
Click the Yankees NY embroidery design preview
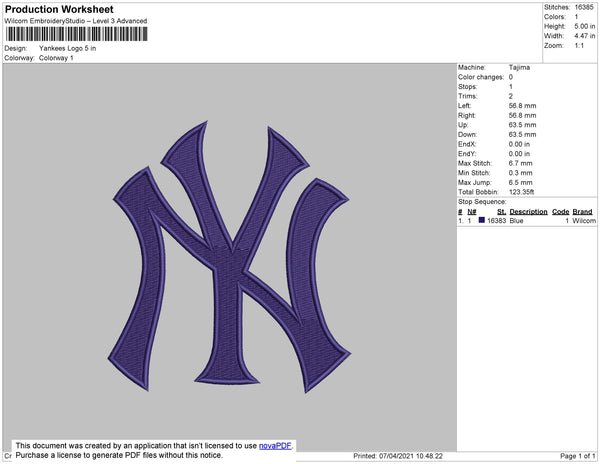point(229,257)
